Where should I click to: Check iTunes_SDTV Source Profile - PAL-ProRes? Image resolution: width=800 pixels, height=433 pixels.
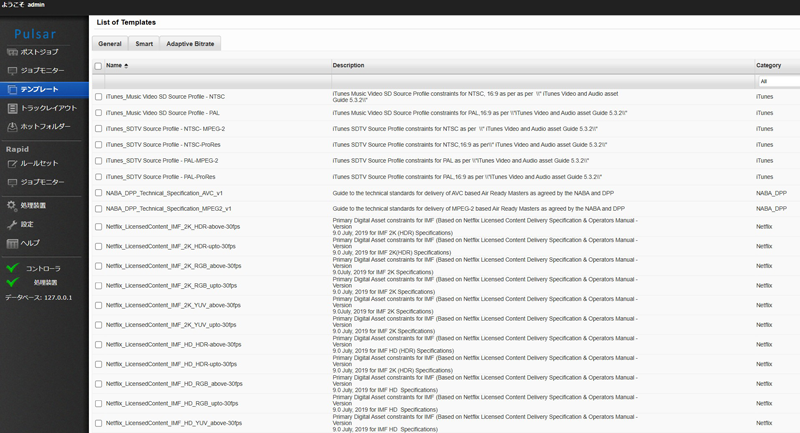98,177
